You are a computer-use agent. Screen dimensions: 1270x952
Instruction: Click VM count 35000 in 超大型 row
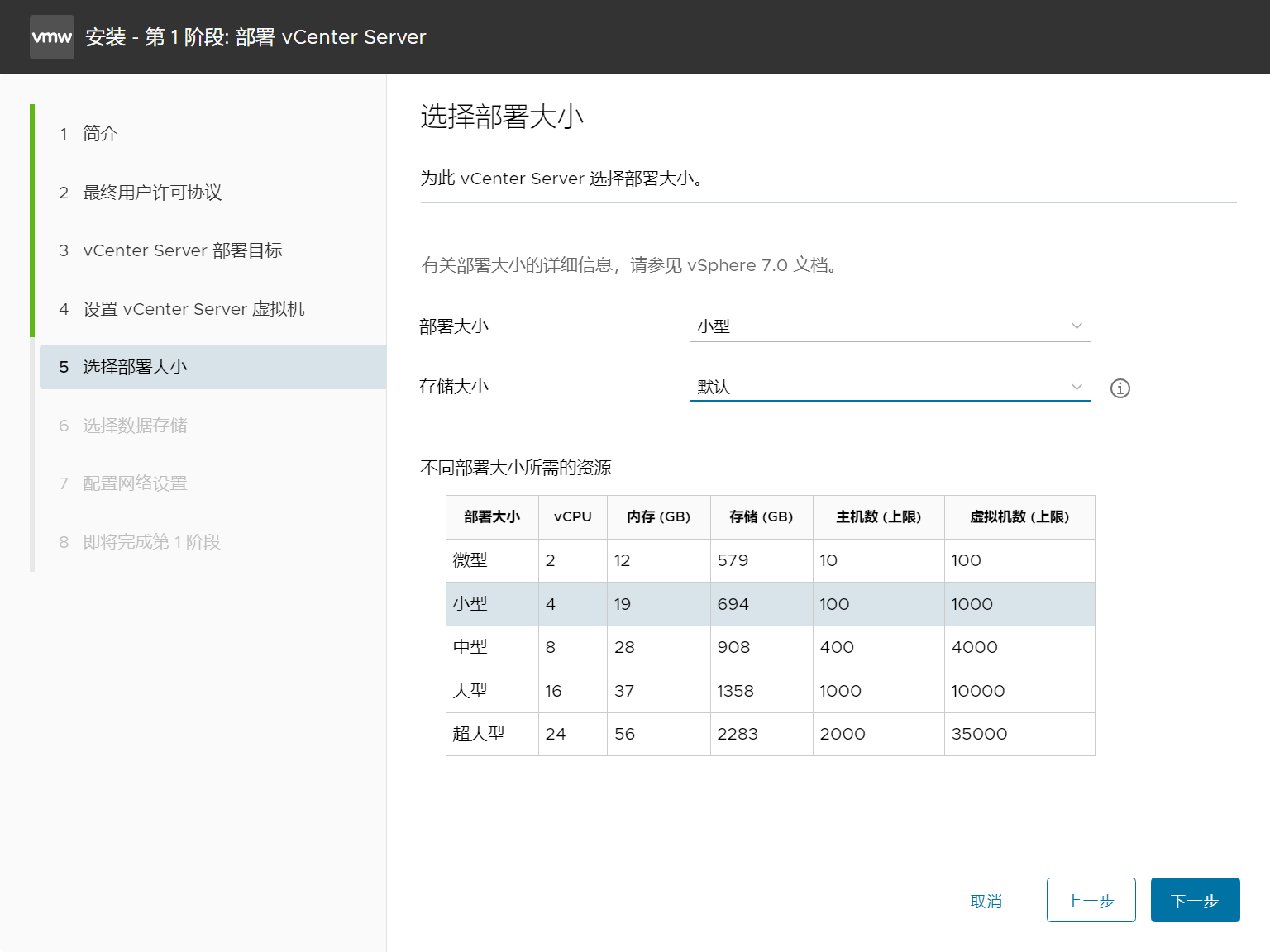(979, 734)
